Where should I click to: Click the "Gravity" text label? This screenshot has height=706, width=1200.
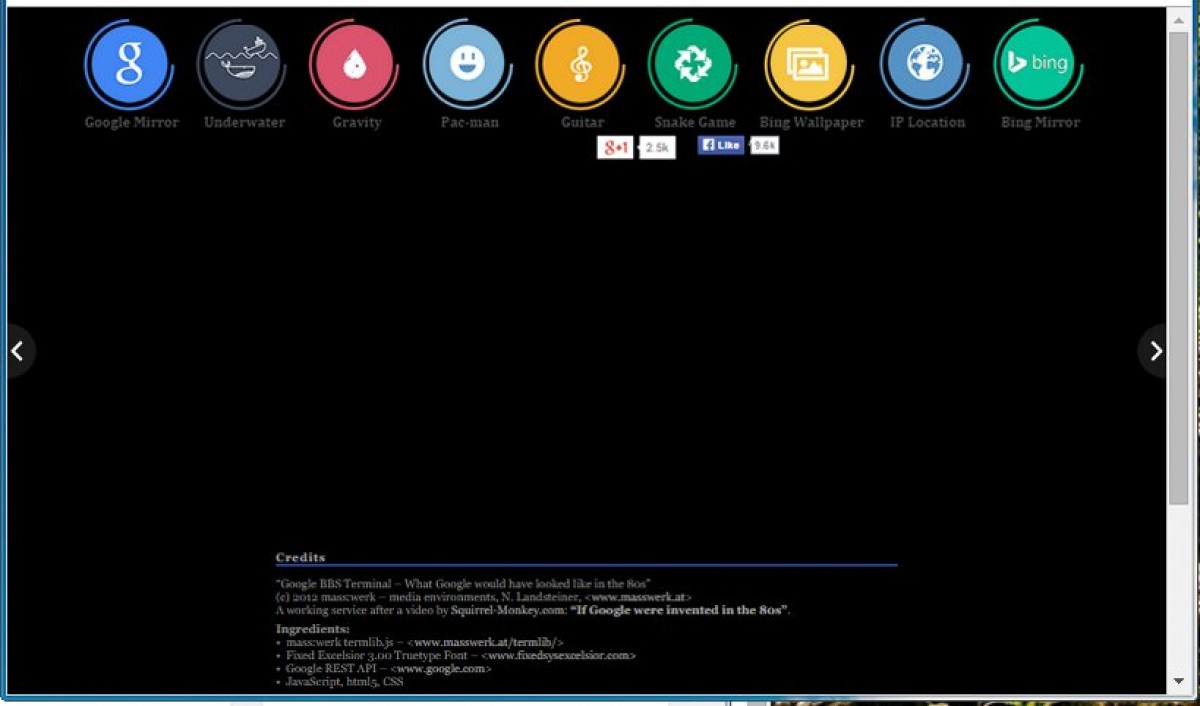tap(357, 122)
